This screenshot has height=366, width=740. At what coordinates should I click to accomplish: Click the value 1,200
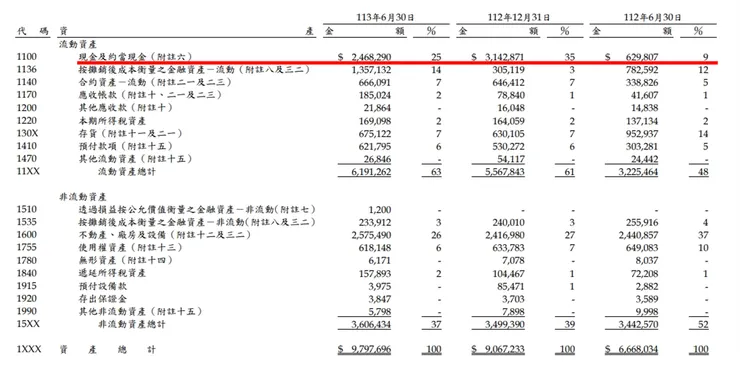[x=380, y=209]
